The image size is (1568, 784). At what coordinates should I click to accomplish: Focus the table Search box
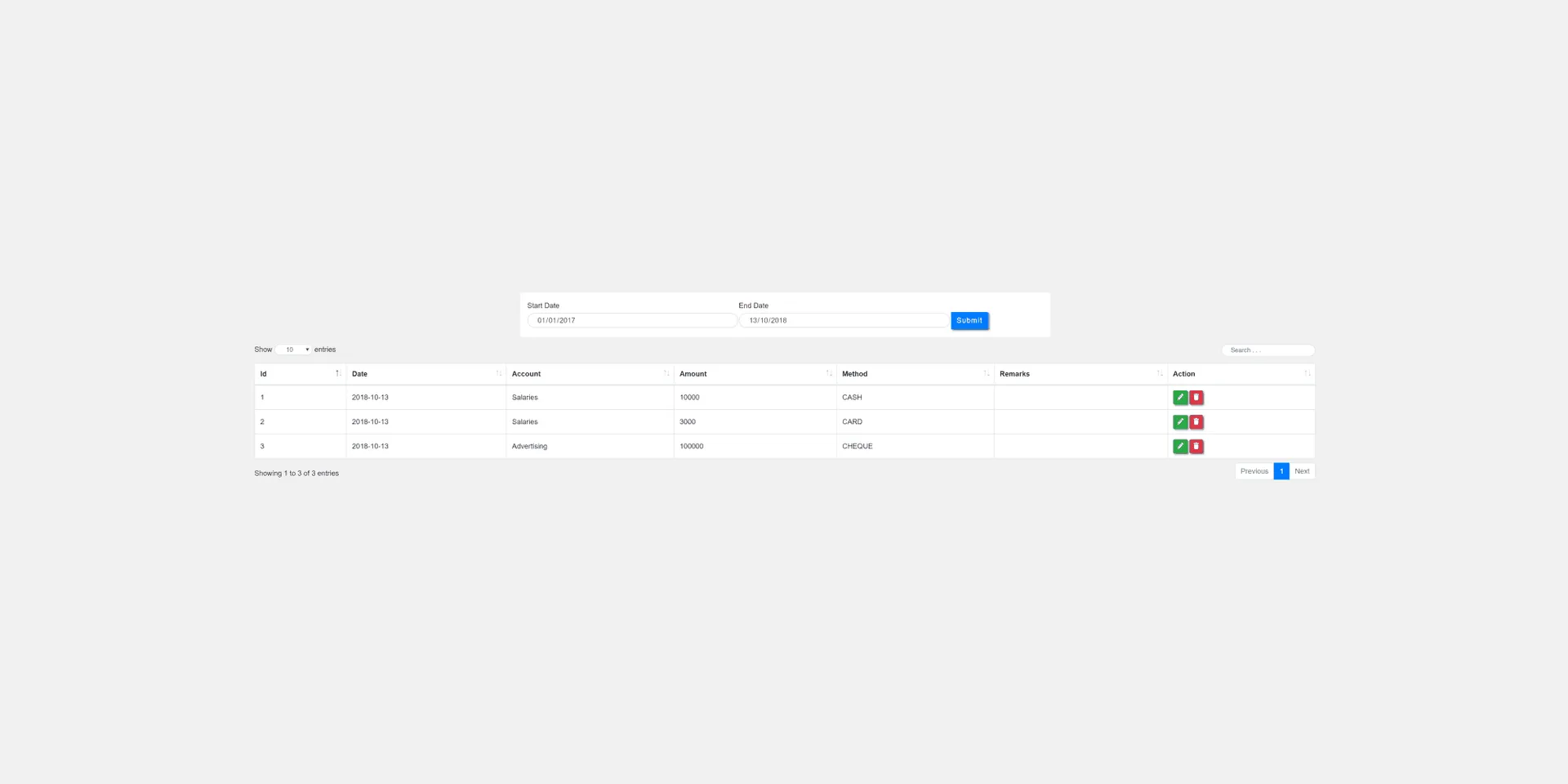tap(1267, 350)
